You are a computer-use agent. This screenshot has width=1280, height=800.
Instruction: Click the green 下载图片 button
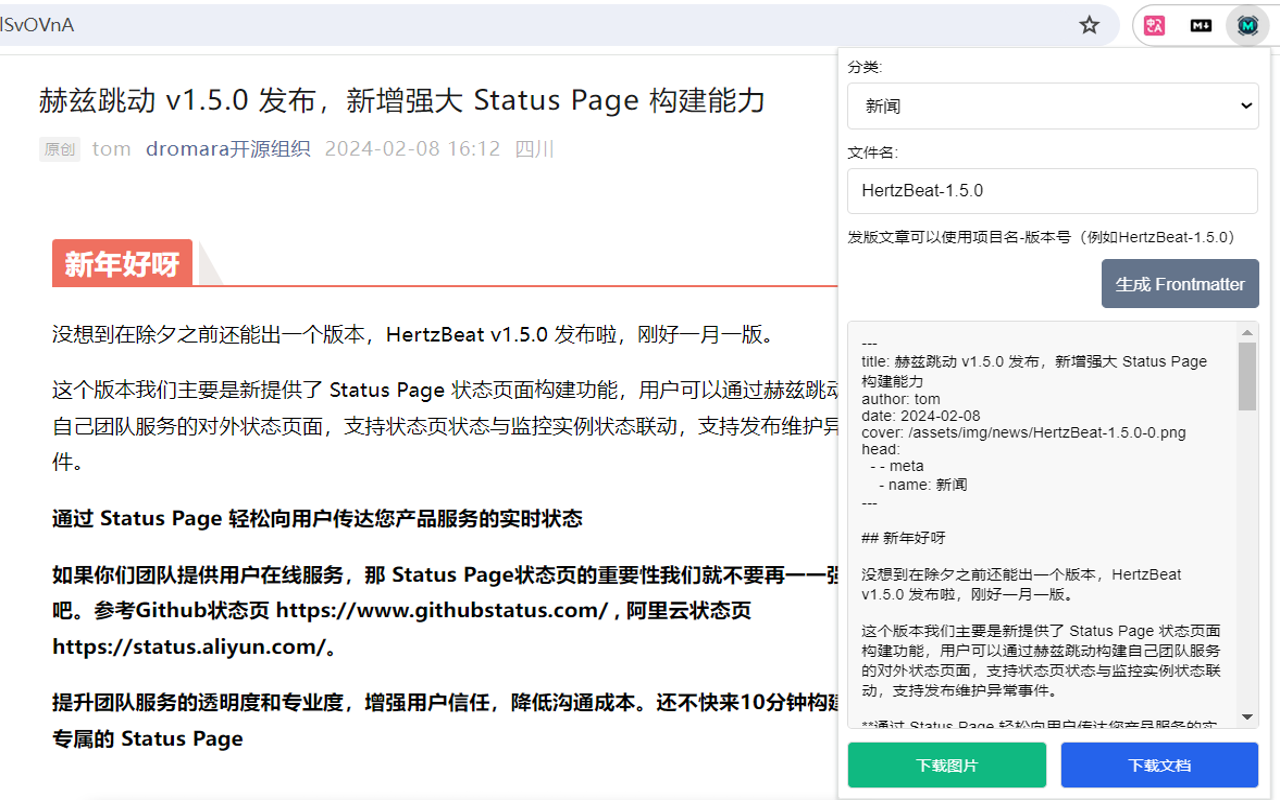click(946, 766)
